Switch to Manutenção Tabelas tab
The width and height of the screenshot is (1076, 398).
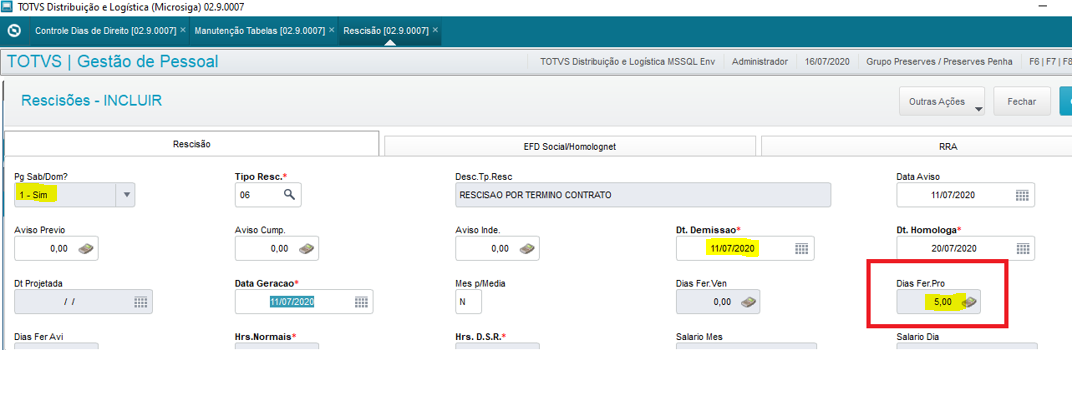click(x=260, y=31)
